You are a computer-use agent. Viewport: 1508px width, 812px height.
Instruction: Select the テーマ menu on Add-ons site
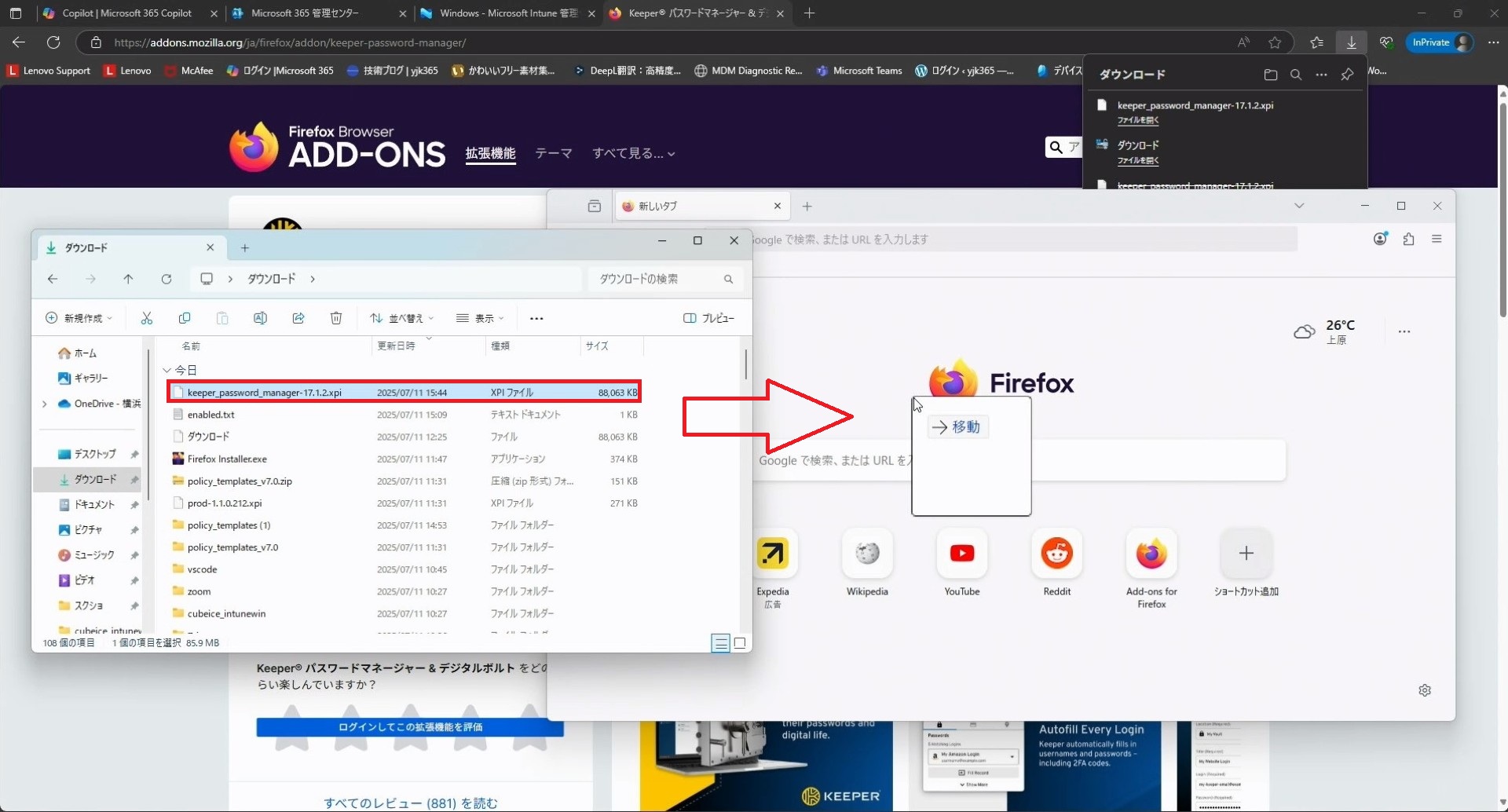[553, 153]
